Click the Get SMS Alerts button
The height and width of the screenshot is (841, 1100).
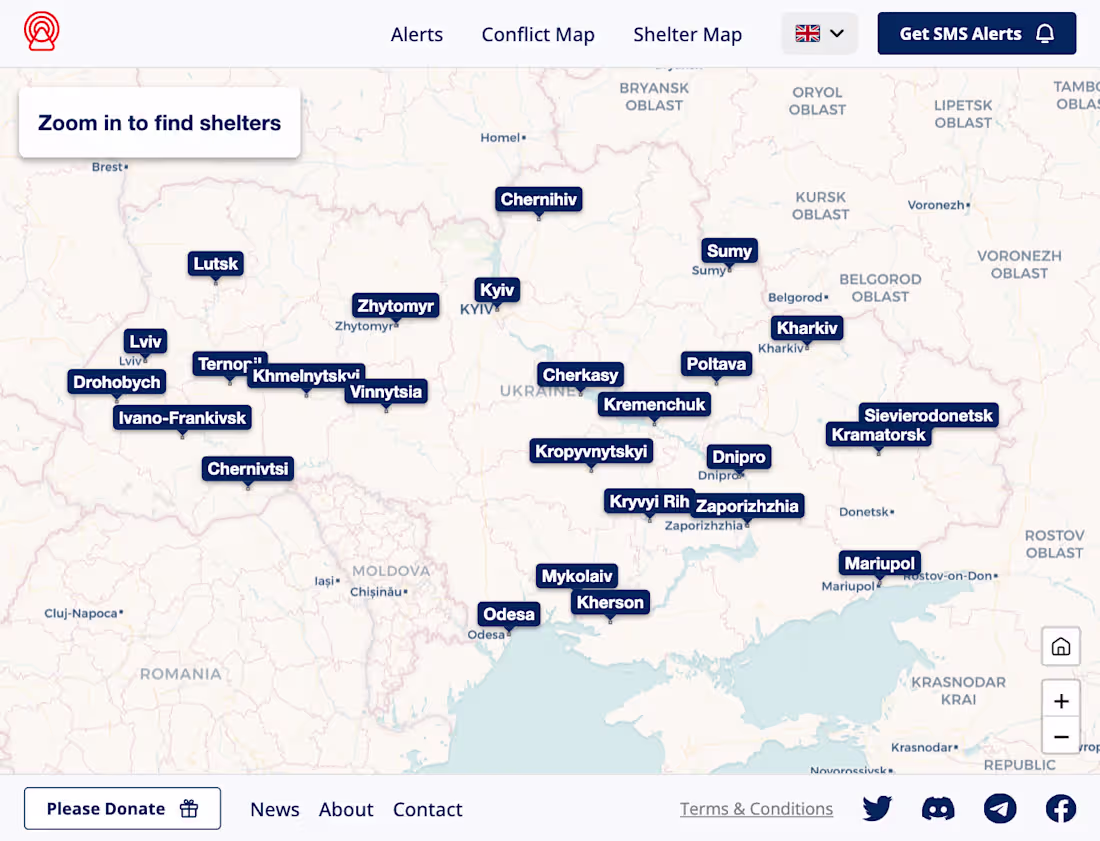976,33
